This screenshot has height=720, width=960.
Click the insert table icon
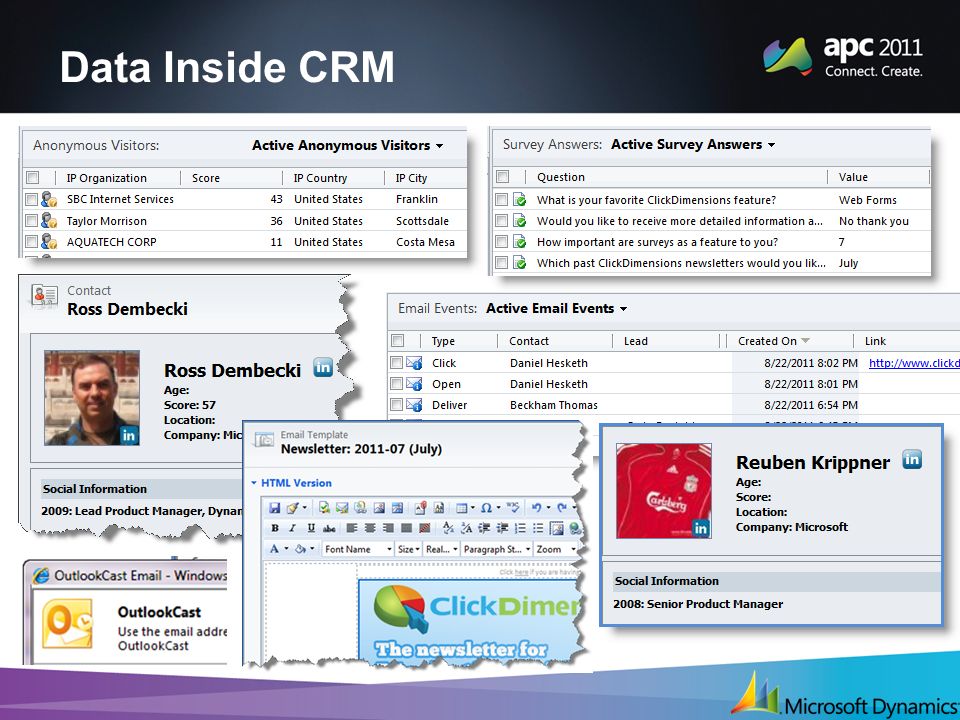pyautogui.click(x=462, y=508)
